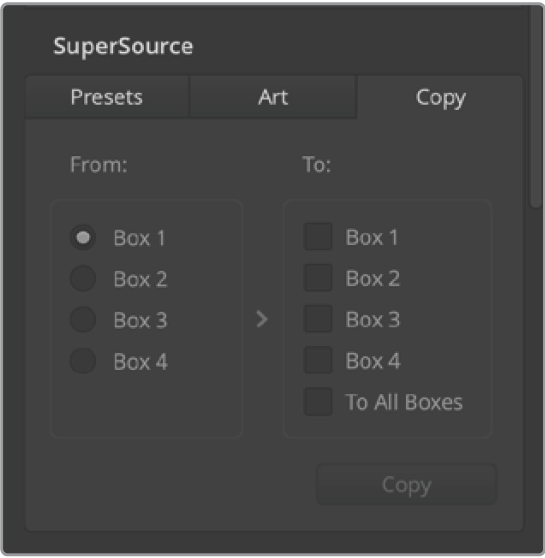Click the SuperSource panel title
Screen dimensions: 545x558
(123, 46)
